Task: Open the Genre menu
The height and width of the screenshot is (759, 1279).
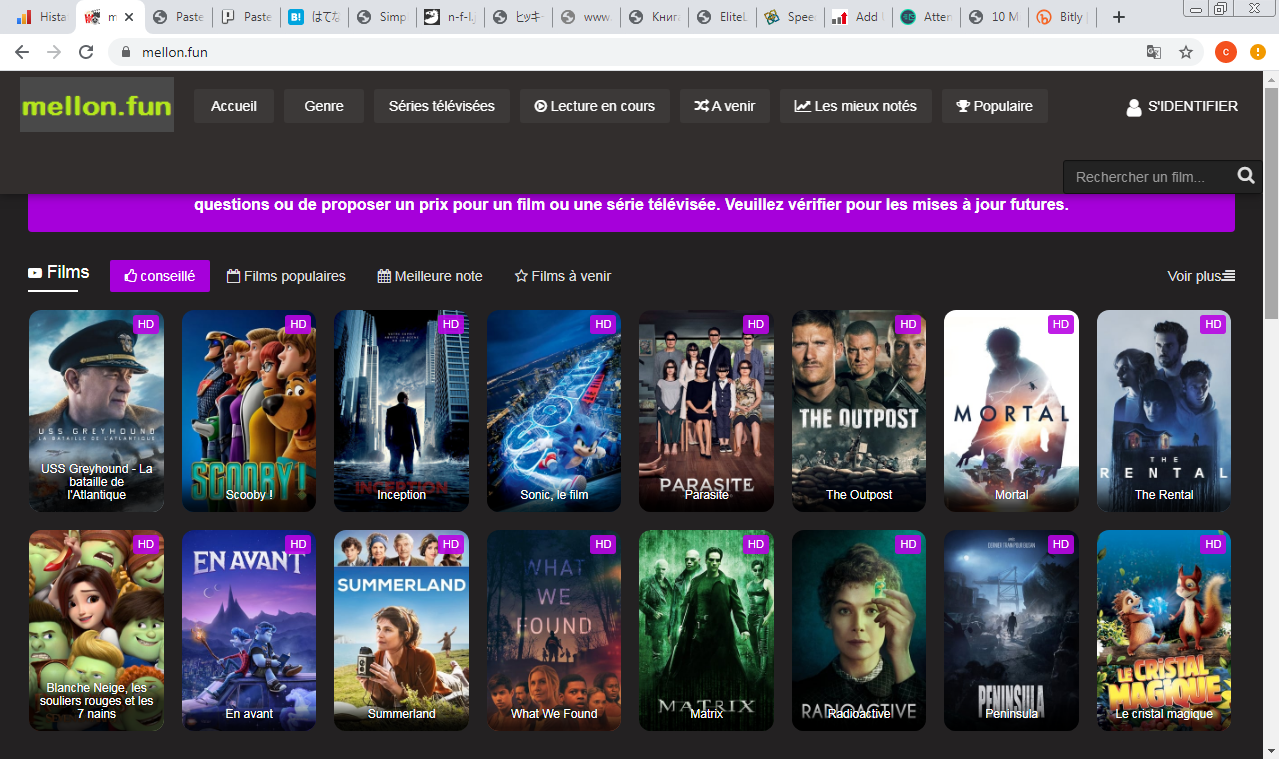Action: pyautogui.click(x=324, y=106)
